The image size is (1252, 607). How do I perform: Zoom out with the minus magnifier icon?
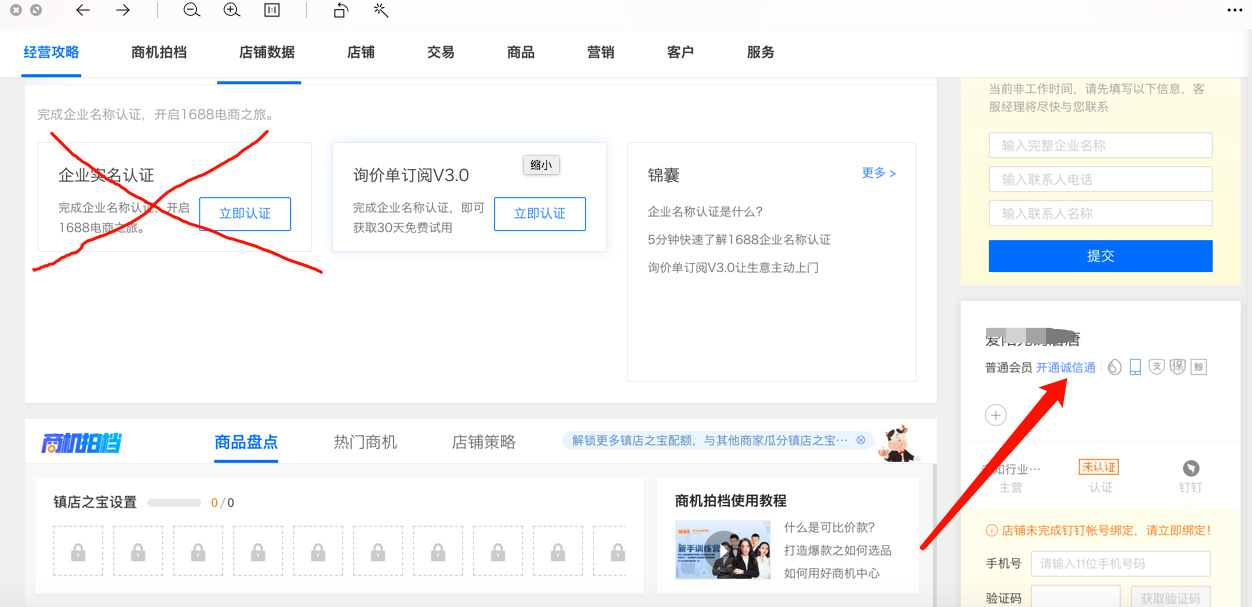192,10
